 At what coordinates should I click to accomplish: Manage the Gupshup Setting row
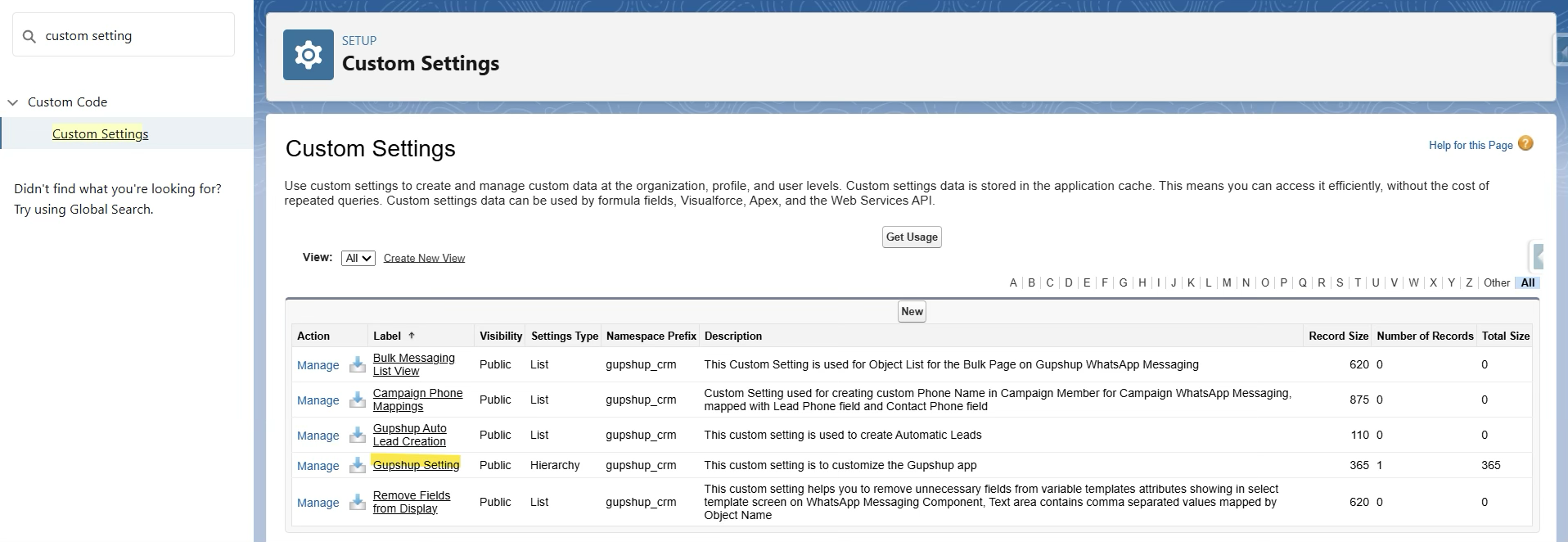coord(318,466)
